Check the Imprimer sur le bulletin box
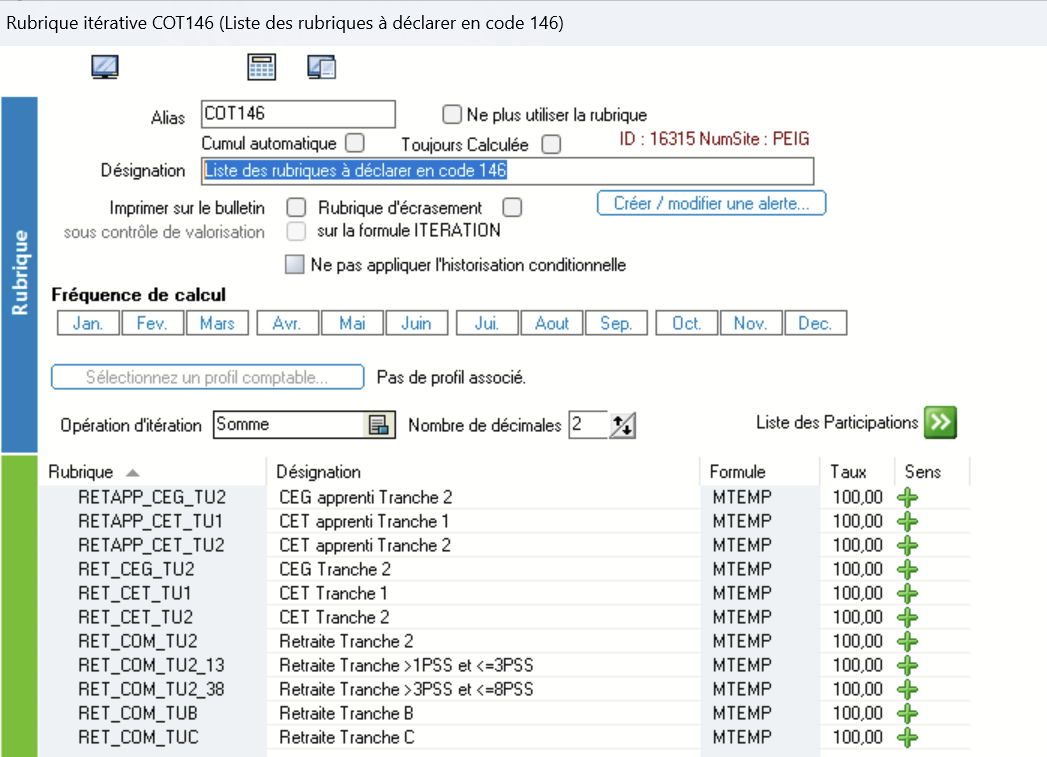The height and width of the screenshot is (757, 1047). click(296, 208)
